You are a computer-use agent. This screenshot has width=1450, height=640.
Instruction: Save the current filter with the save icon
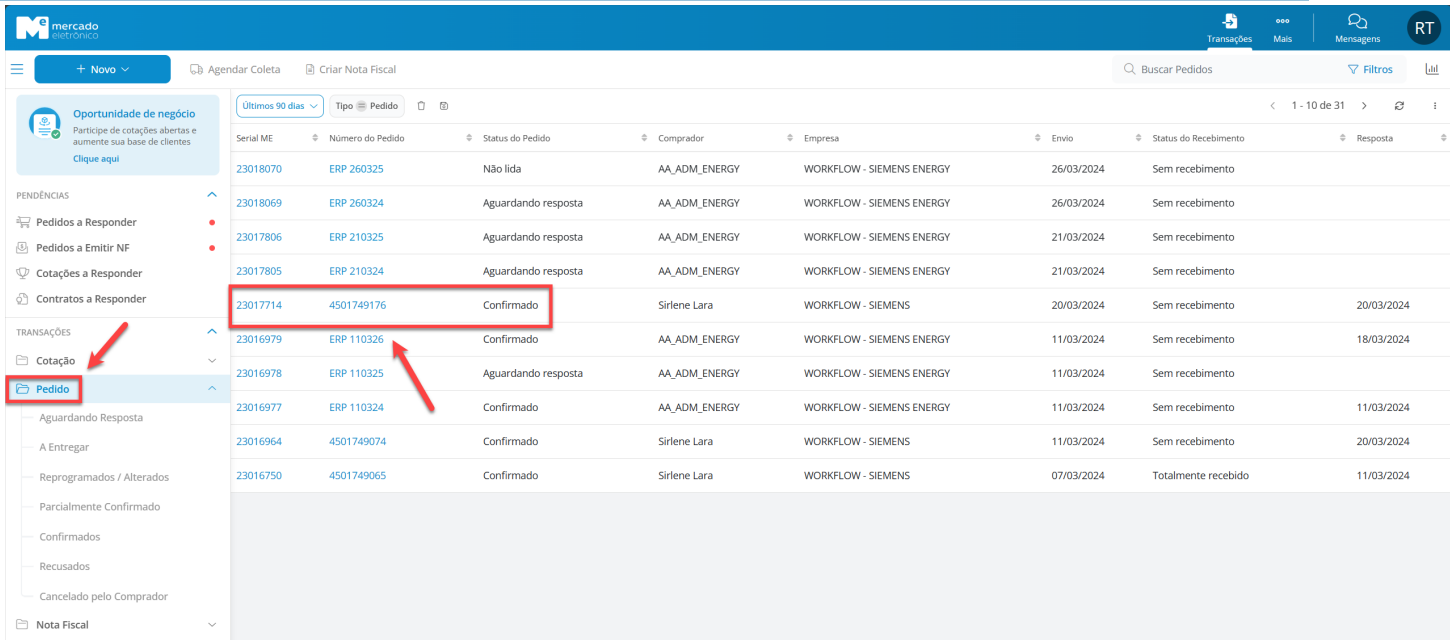(444, 106)
